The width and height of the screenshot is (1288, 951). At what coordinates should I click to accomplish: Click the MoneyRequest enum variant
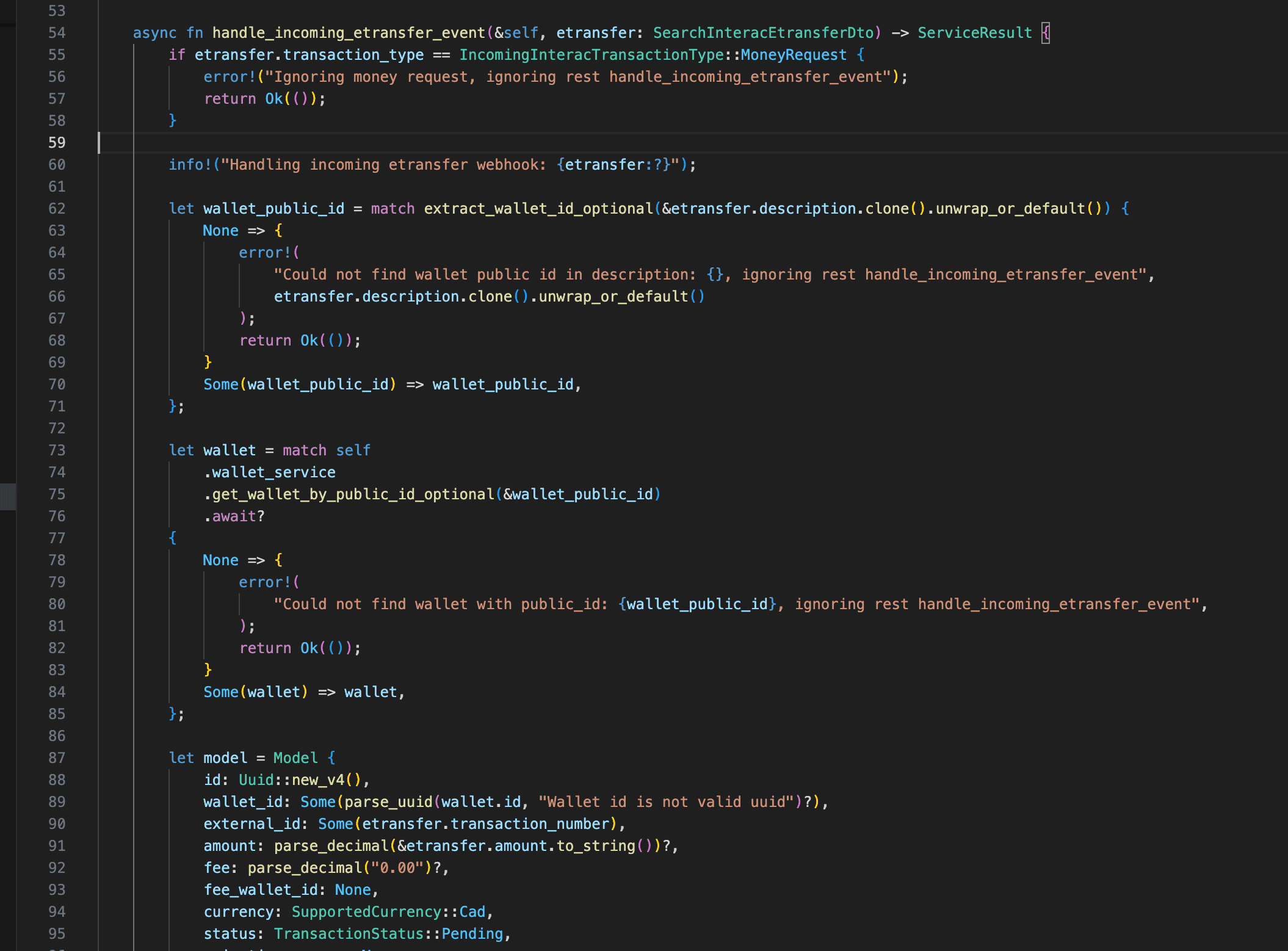coord(794,55)
